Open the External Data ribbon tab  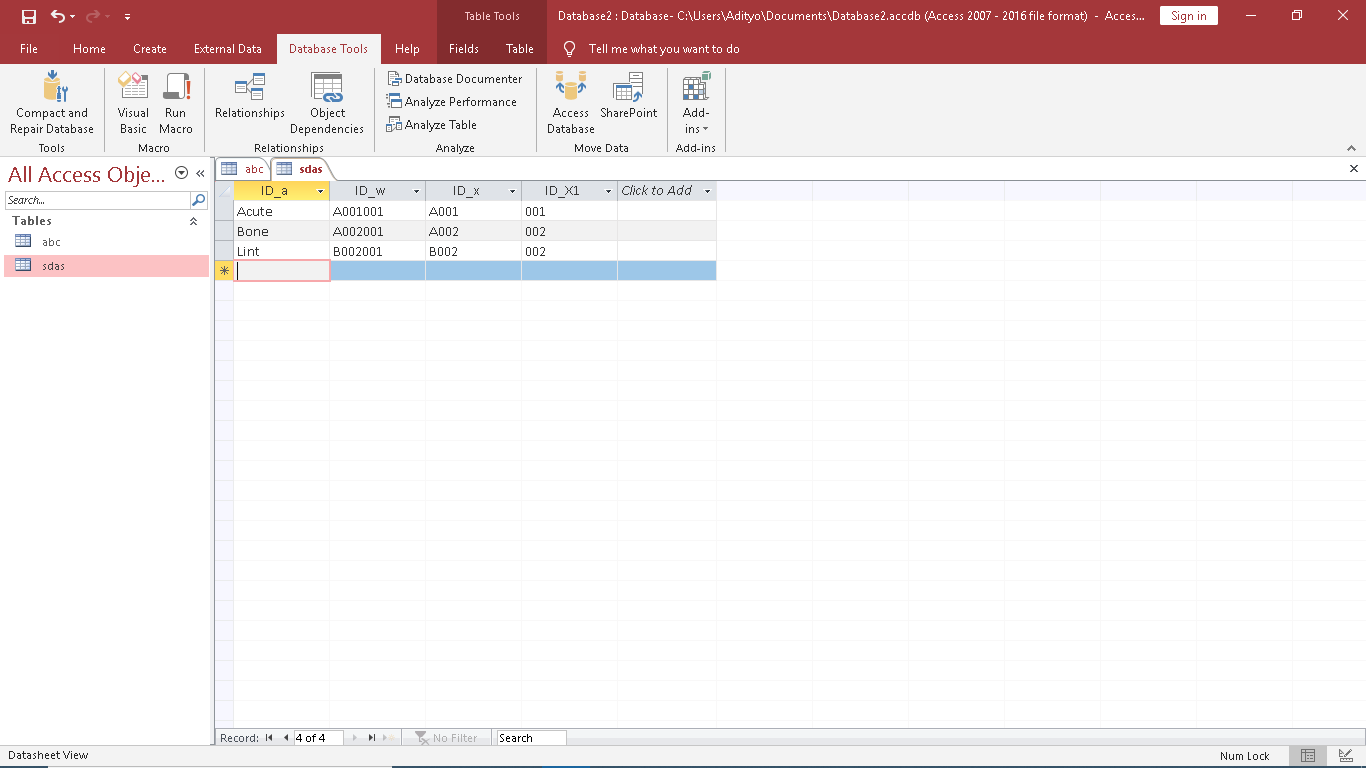pyautogui.click(x=228, y=49)
